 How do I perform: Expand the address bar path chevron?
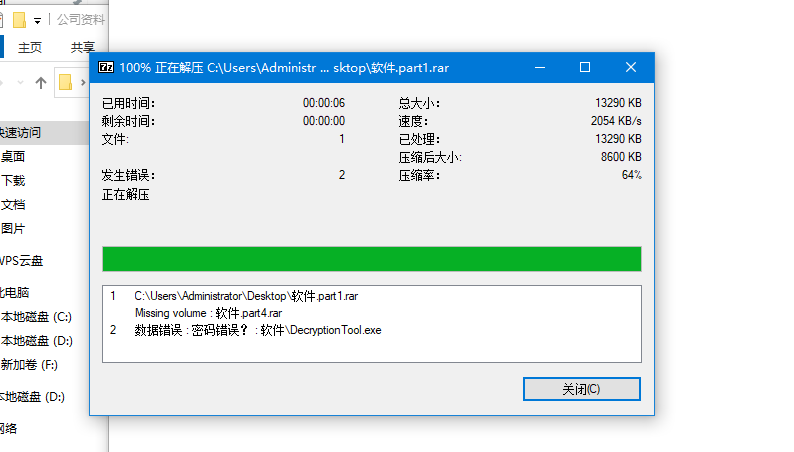(x=83, y=82)
